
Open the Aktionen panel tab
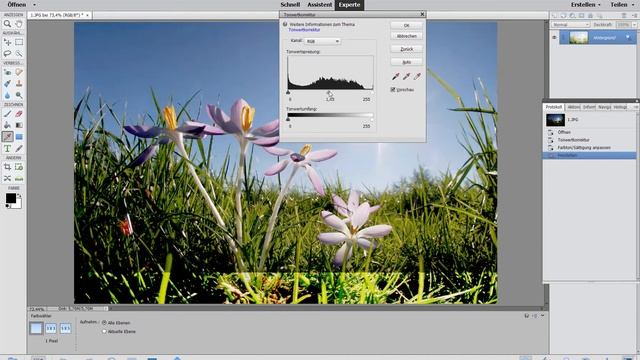click(573, 107)
